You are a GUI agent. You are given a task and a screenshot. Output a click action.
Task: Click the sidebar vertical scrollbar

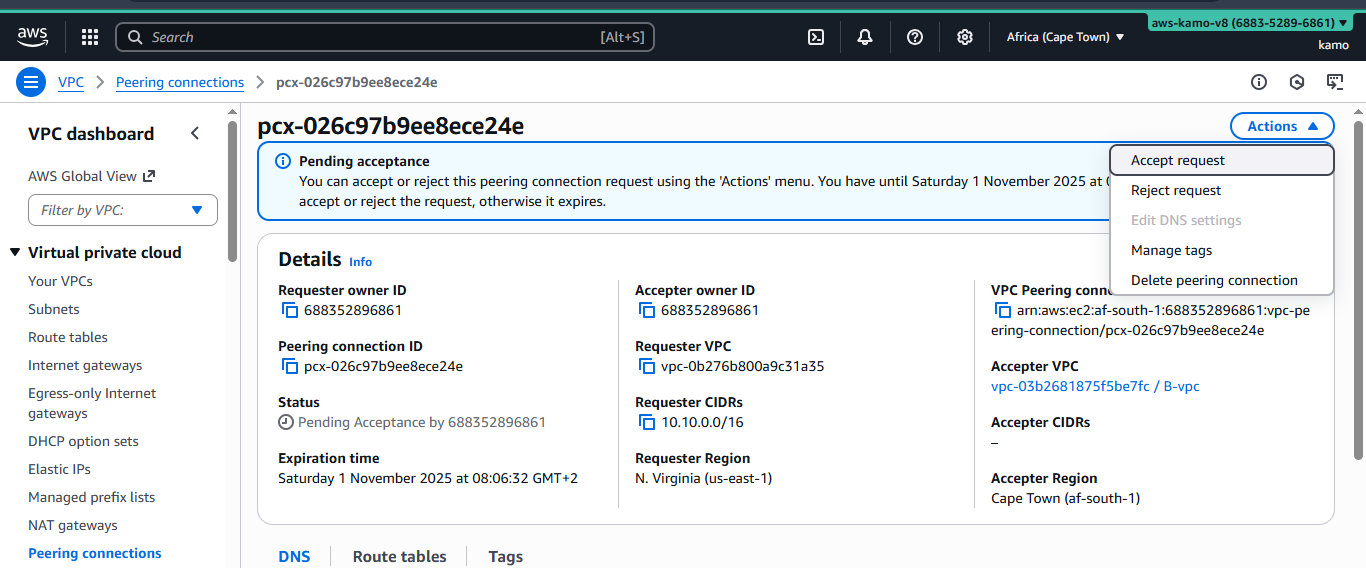[233, 192]
